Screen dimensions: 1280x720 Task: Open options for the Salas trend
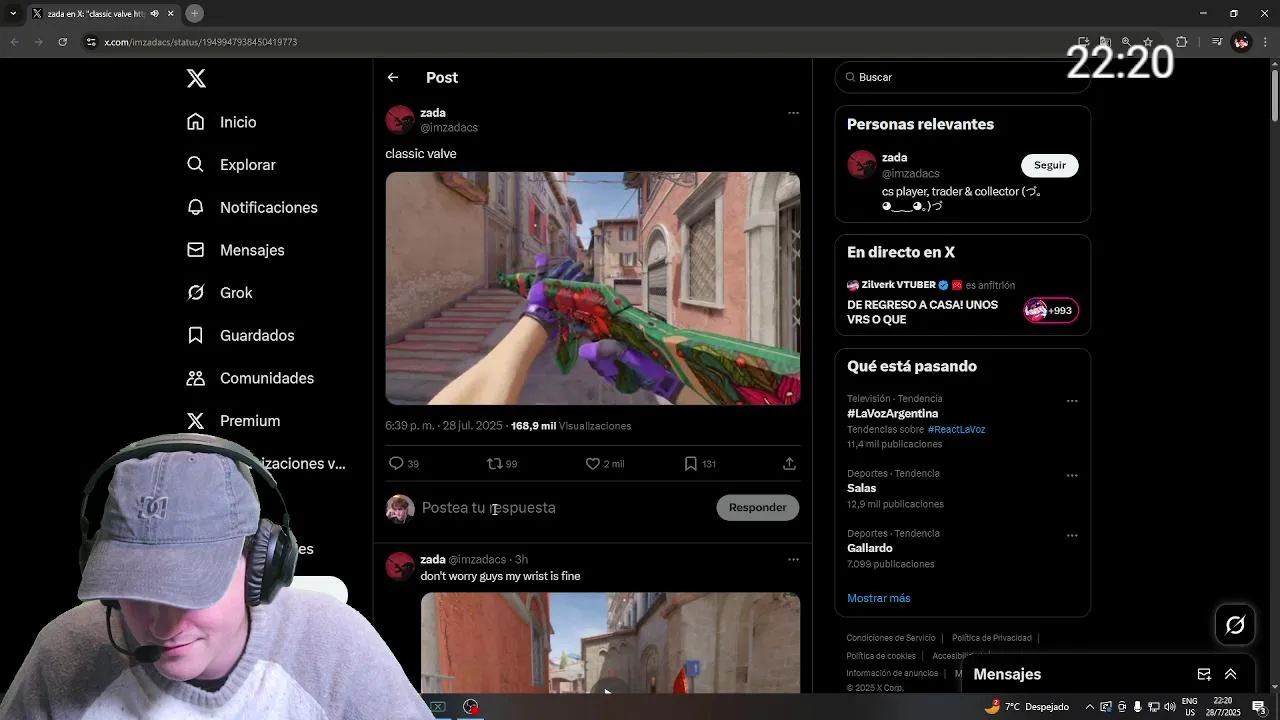(1072, 475)
